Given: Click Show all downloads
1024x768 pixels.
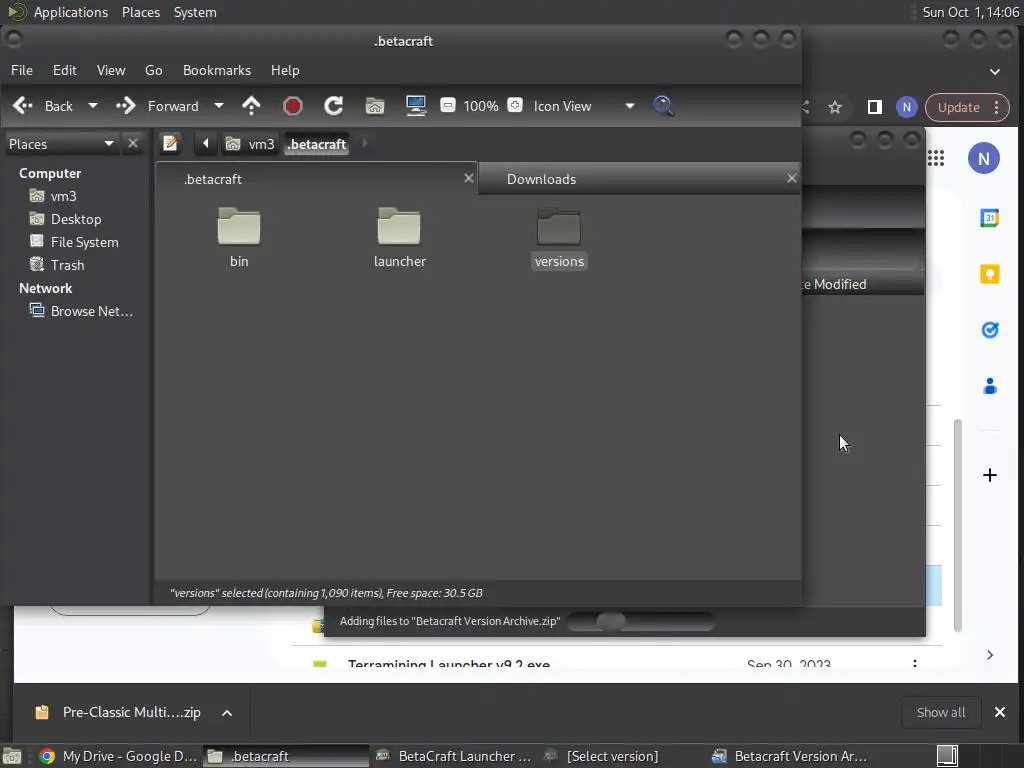Looking at the screenshot, I should [x=940, y=712].
